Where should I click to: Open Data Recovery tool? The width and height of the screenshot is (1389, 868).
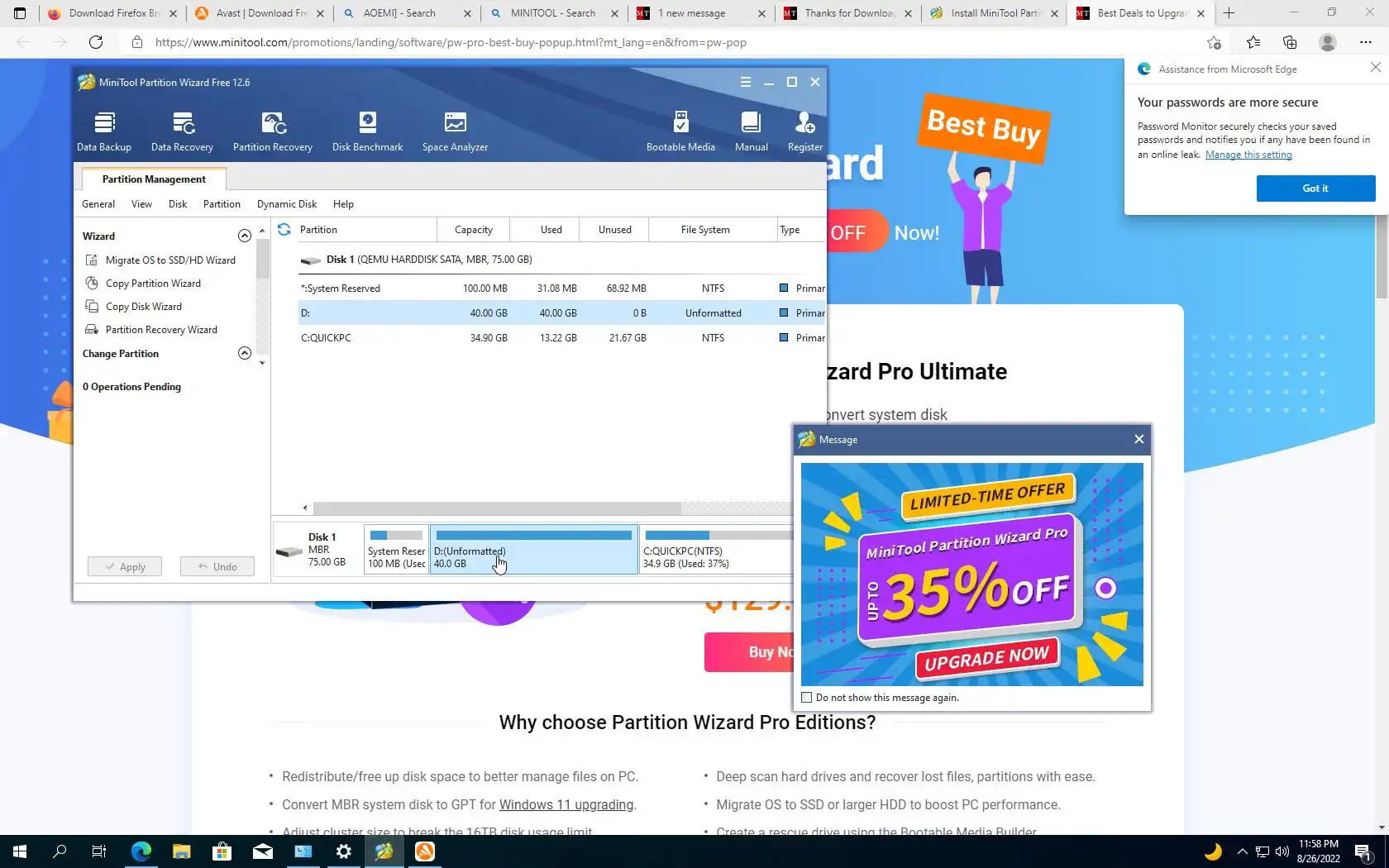click(182, 131)
